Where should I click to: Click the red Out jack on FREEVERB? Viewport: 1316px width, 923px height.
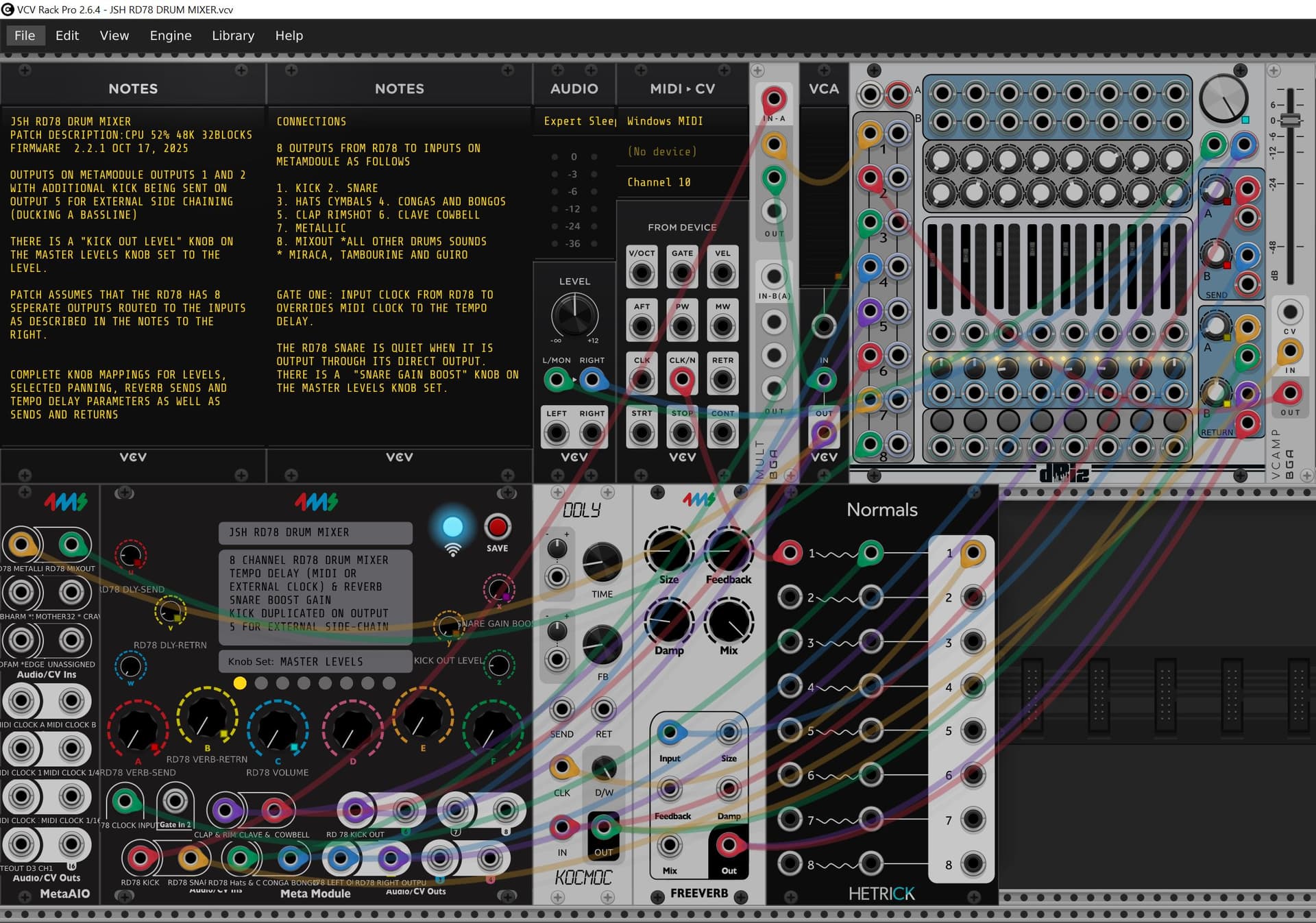(x=728, y=846)
